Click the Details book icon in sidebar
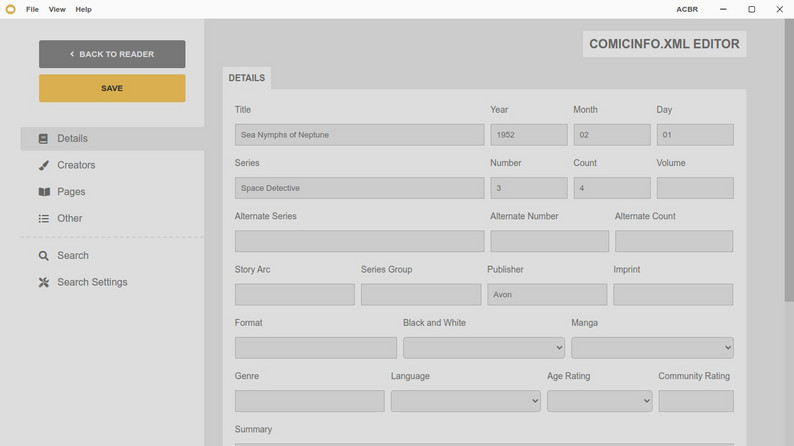794x446 pixels. [44, 138]
